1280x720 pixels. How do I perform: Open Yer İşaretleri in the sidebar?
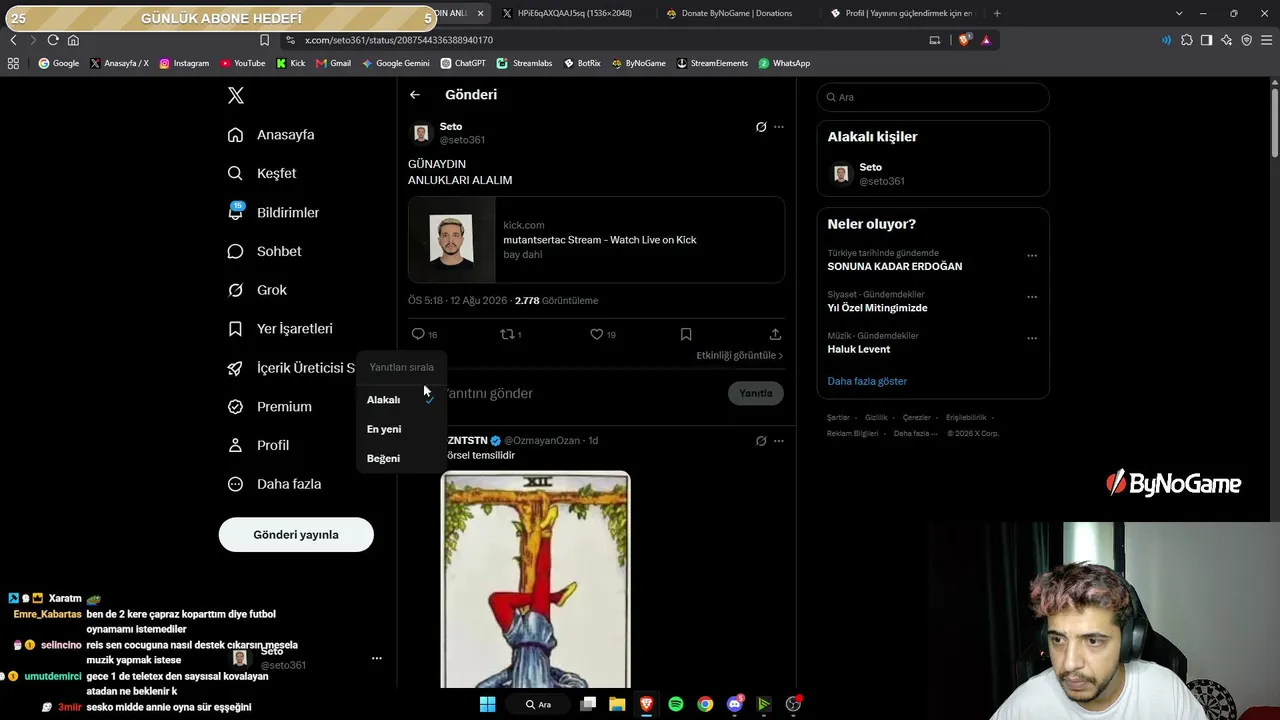281,329
